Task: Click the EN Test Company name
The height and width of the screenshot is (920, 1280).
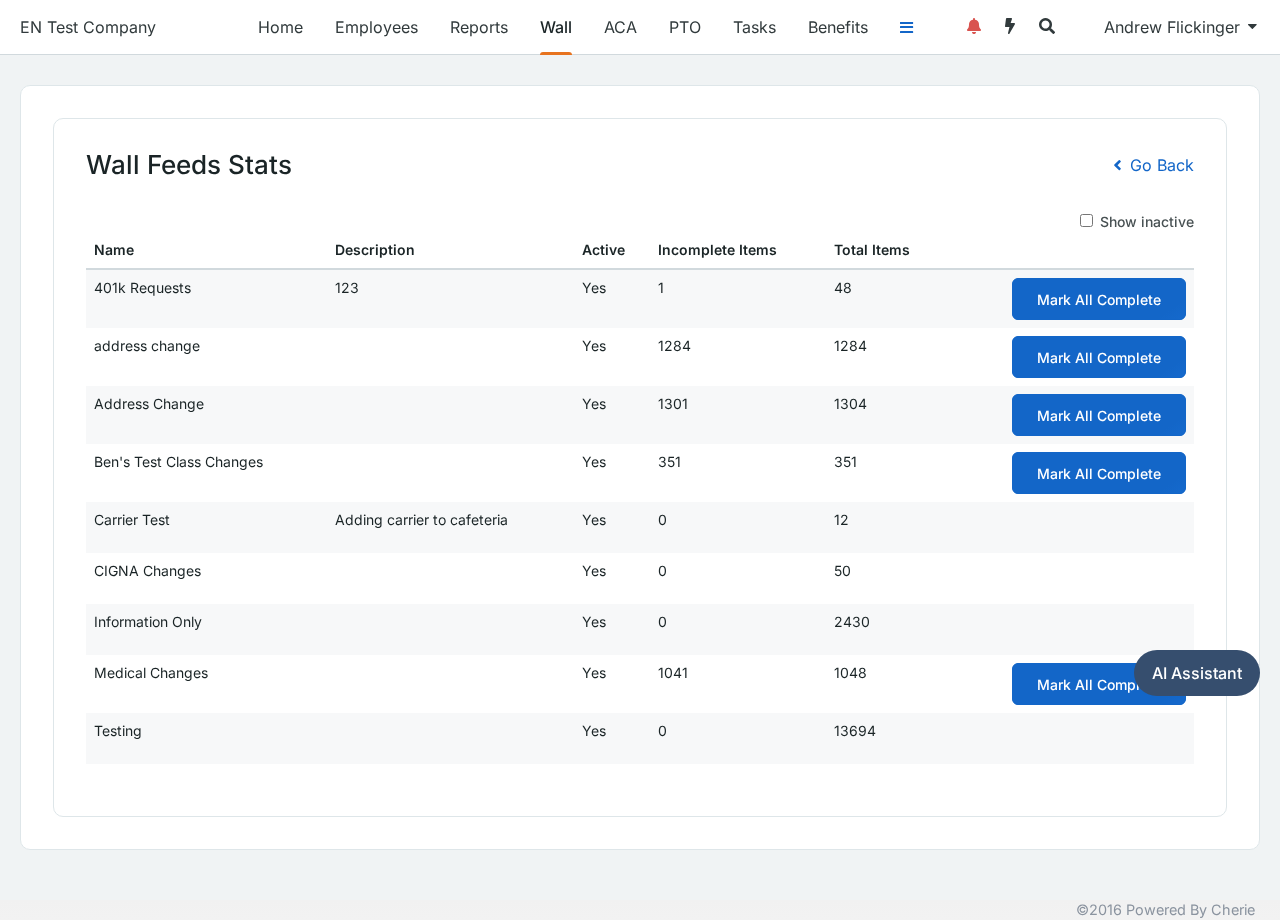Action: (88, 27)
